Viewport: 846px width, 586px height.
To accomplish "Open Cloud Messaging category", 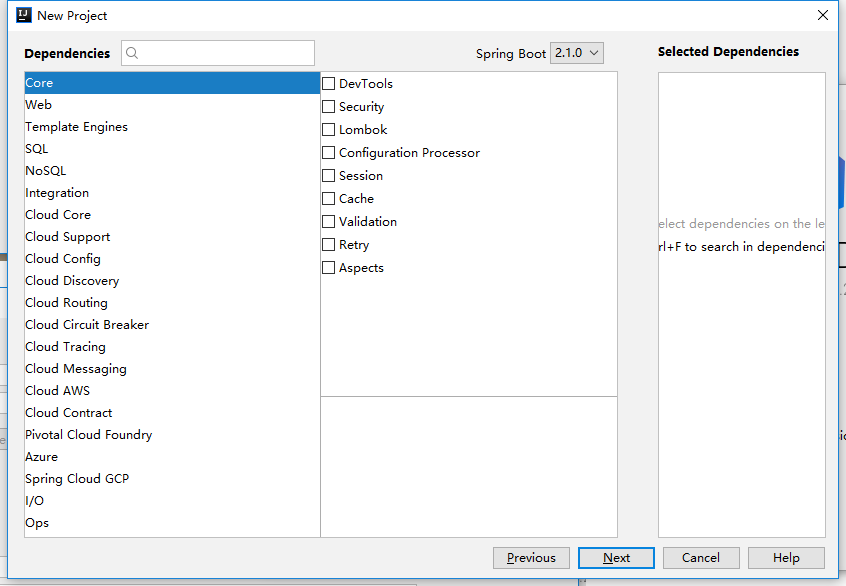I will pos(172,369).
